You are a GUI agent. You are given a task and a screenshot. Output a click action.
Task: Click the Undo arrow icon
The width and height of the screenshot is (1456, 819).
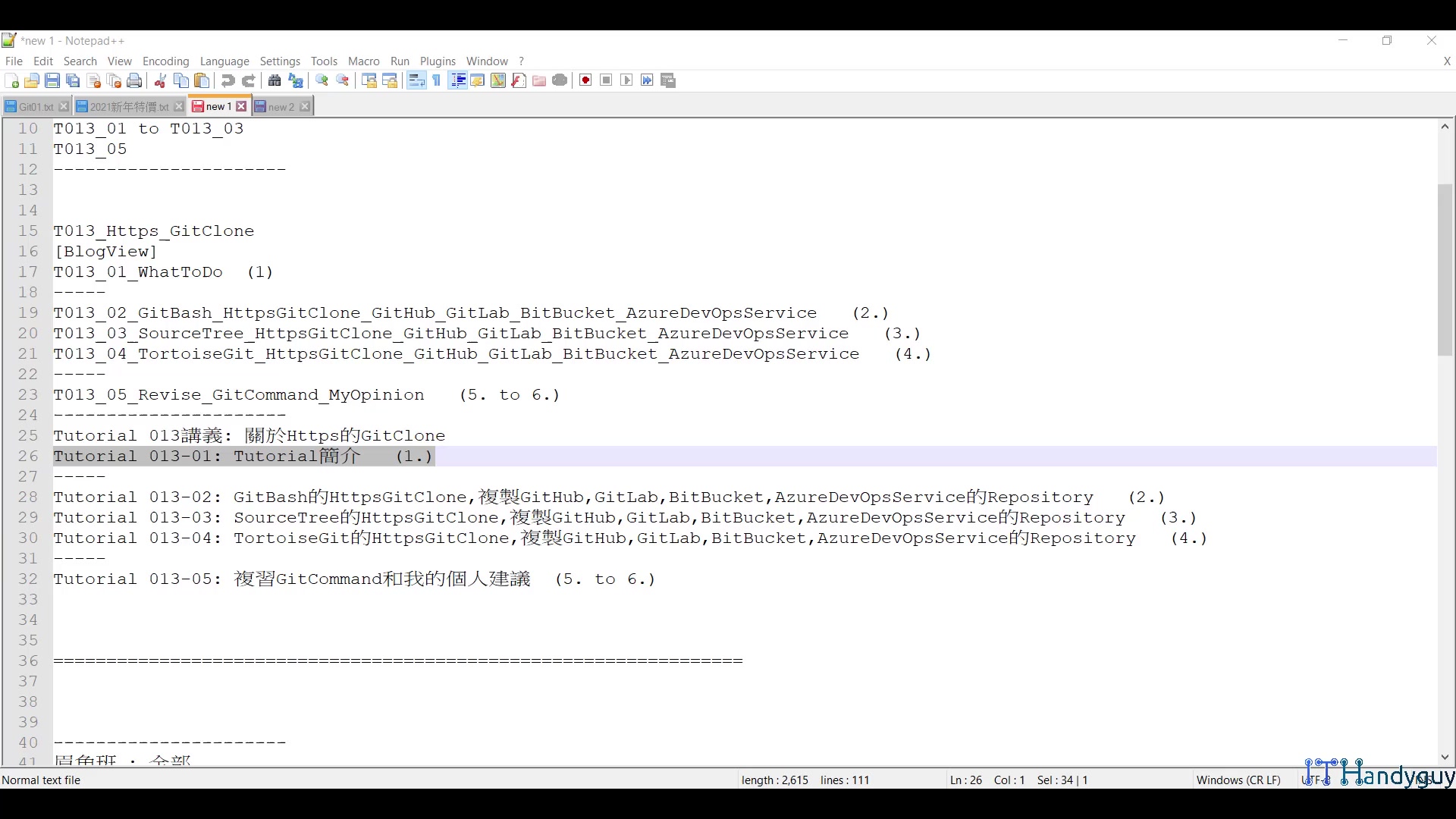click(x=227, y=81)
